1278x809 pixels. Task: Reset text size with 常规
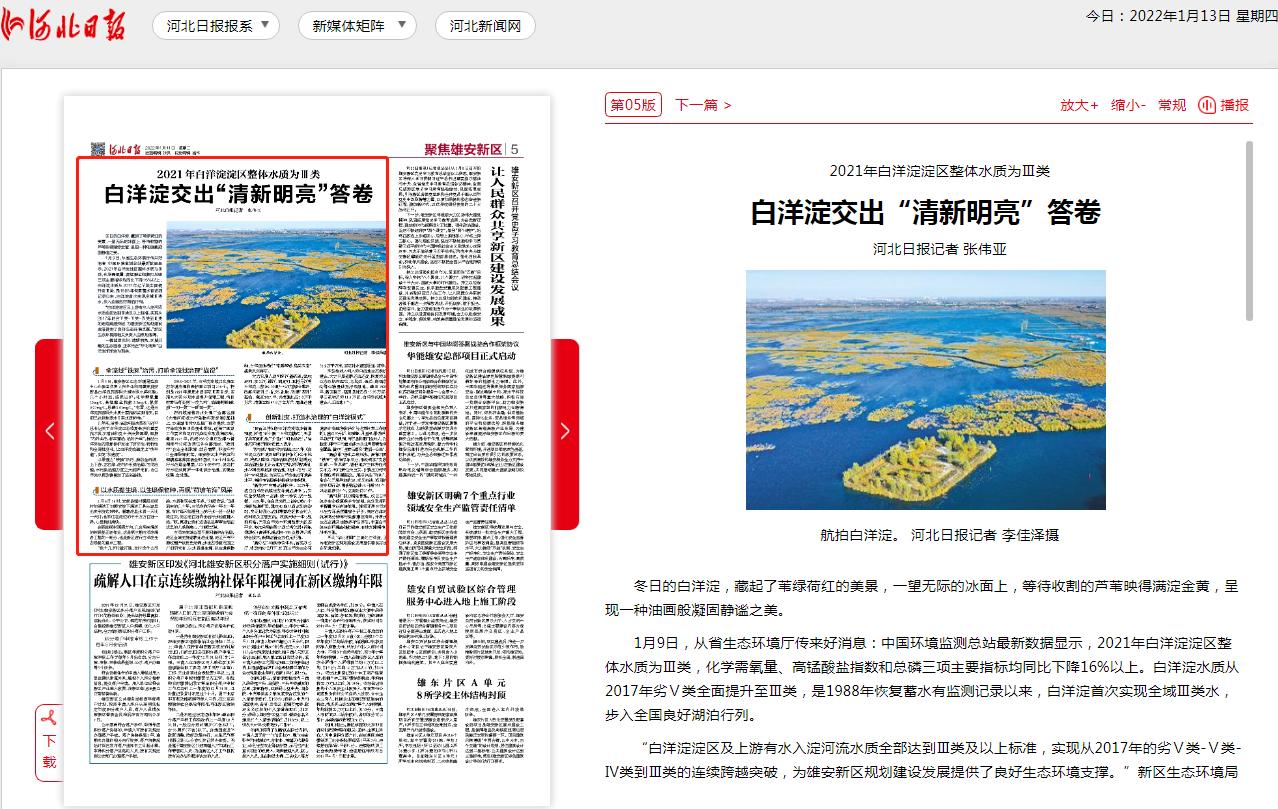click(1172, 105)
